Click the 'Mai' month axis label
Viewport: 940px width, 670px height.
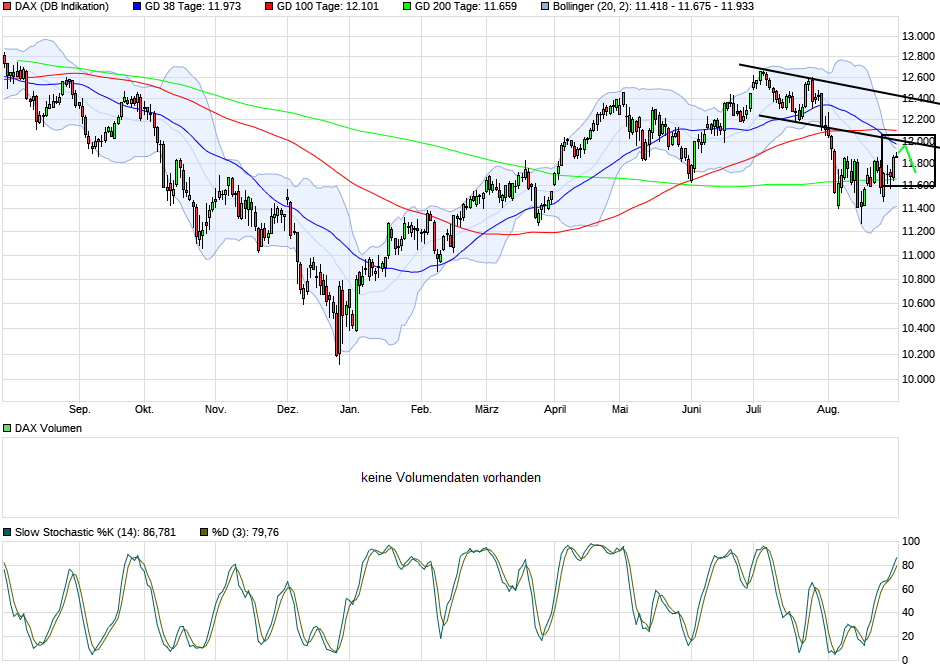pyautogui.click(x=620, y=409)
